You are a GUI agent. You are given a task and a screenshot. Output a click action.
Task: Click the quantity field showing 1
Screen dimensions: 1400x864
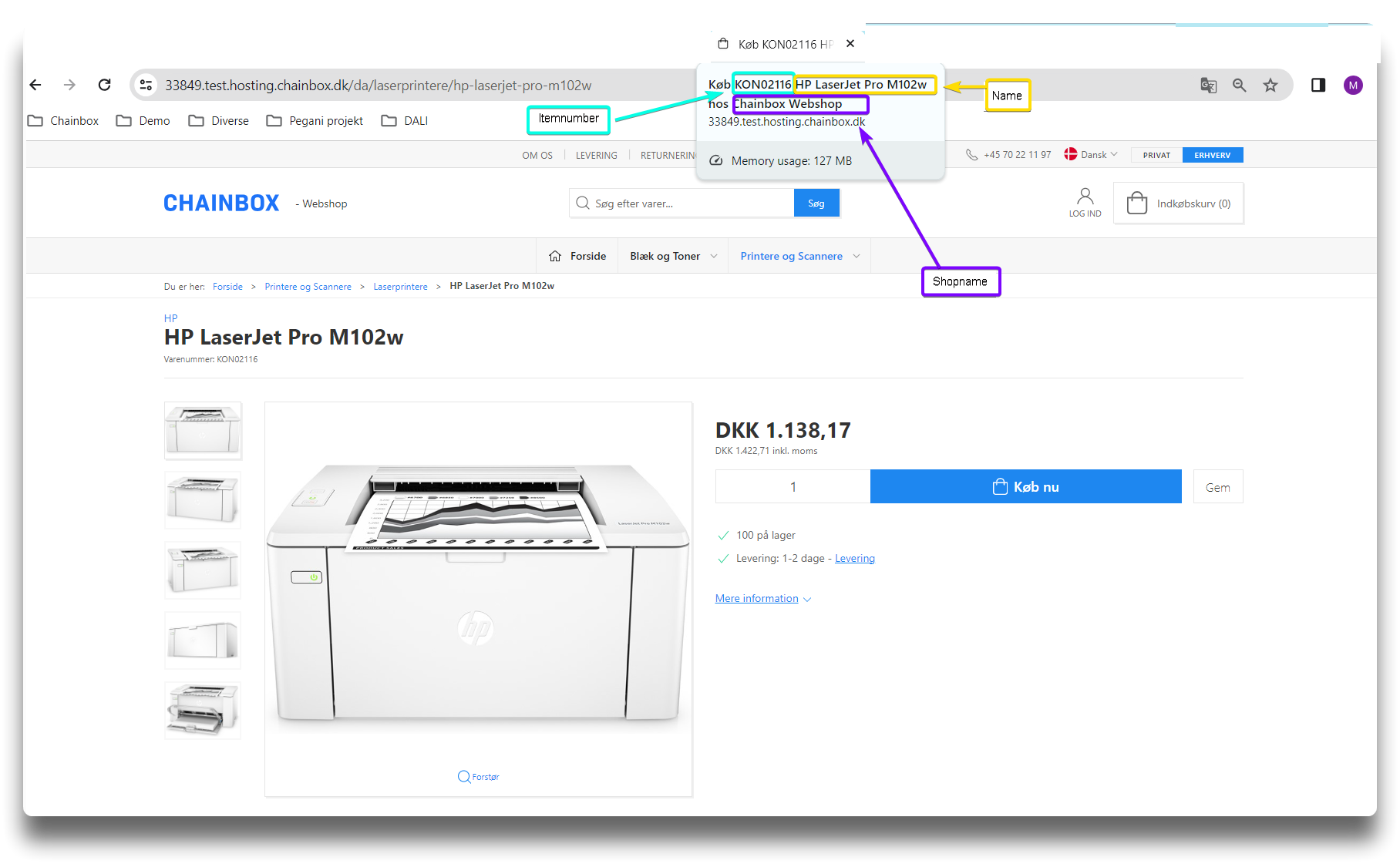pyautogui.click(x=793, y=486)
